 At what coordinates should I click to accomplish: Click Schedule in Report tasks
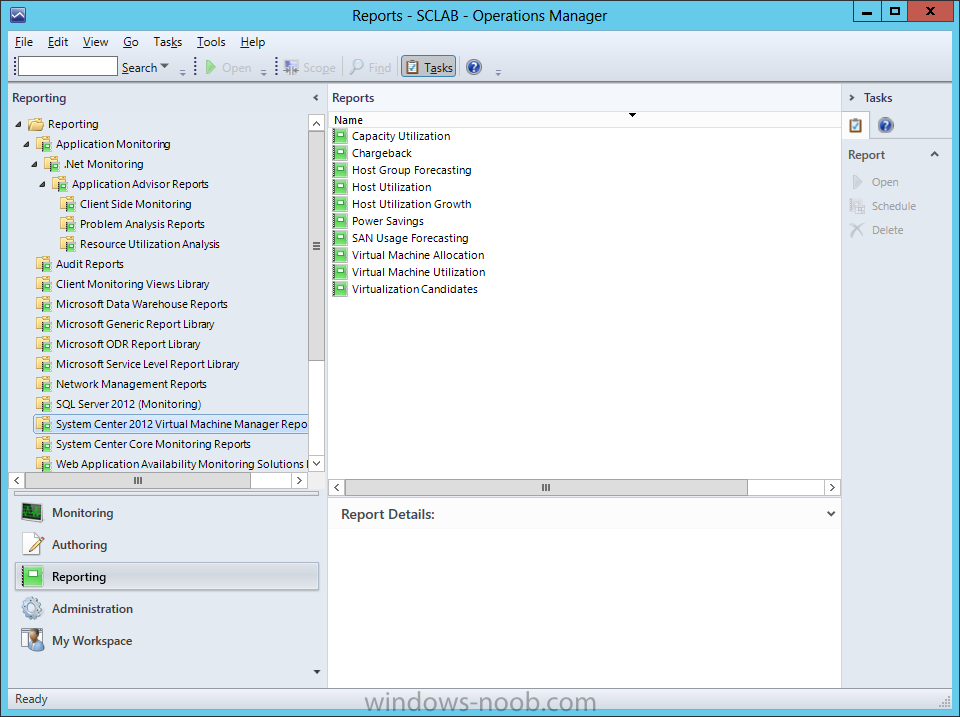pos(883,206)
